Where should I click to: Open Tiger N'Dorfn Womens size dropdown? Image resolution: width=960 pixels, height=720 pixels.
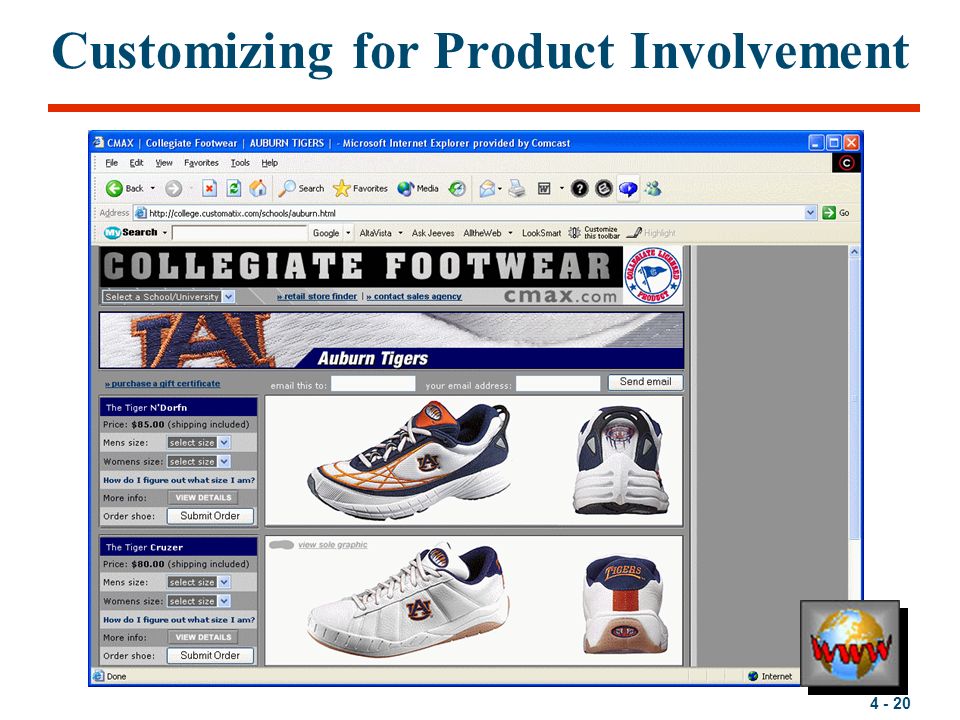pyautogui.click(x=199, y=462)
